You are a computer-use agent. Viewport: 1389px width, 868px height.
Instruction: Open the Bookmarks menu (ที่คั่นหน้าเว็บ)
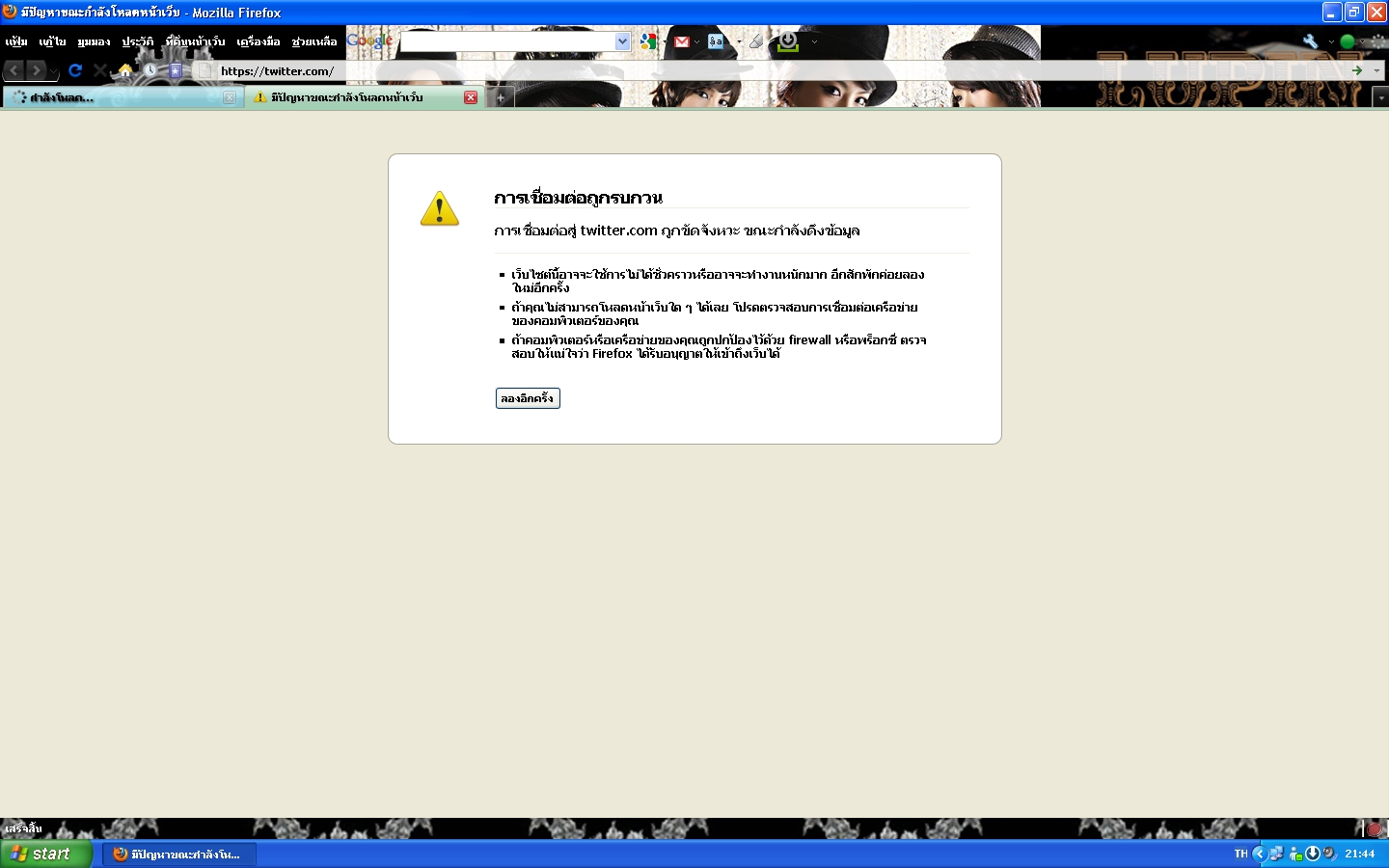(x=196, y=41)
